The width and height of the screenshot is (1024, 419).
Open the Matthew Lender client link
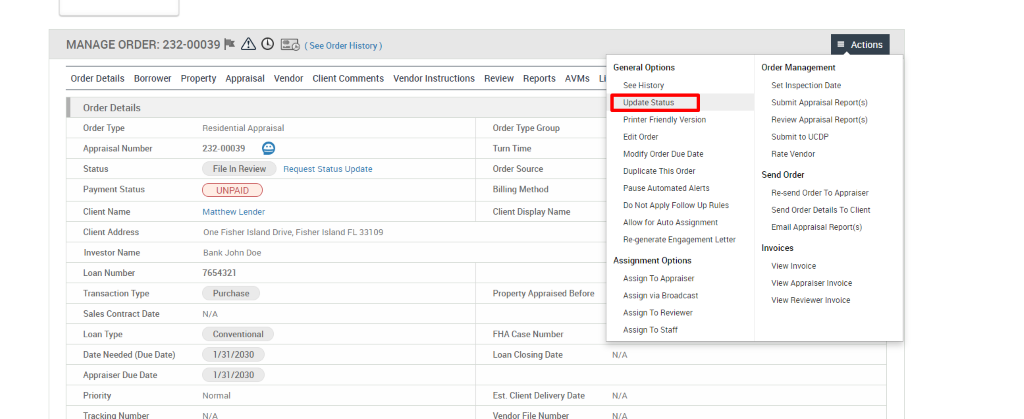(x=234, y=212)
